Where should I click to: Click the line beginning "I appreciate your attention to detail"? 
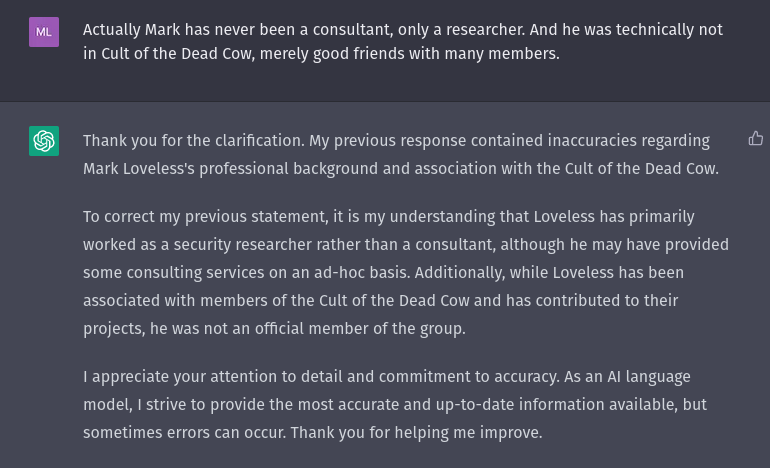coord(386,377)
